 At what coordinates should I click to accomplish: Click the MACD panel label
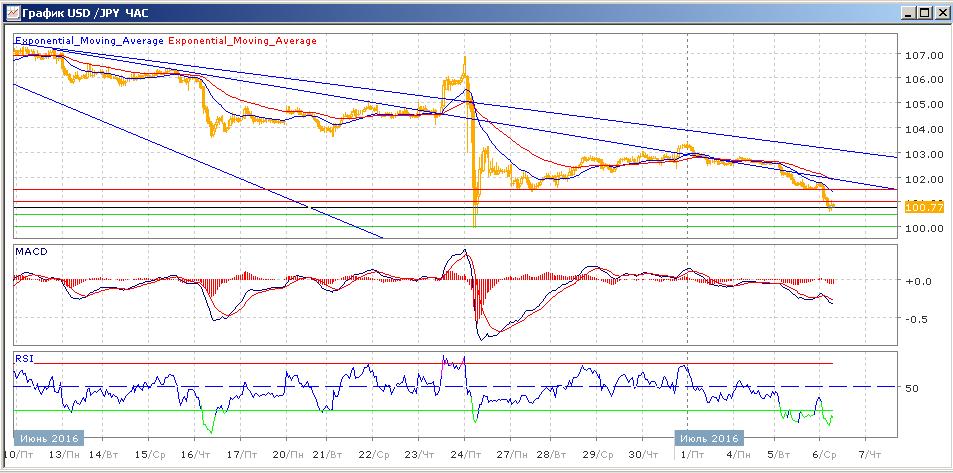coord(31,251)
